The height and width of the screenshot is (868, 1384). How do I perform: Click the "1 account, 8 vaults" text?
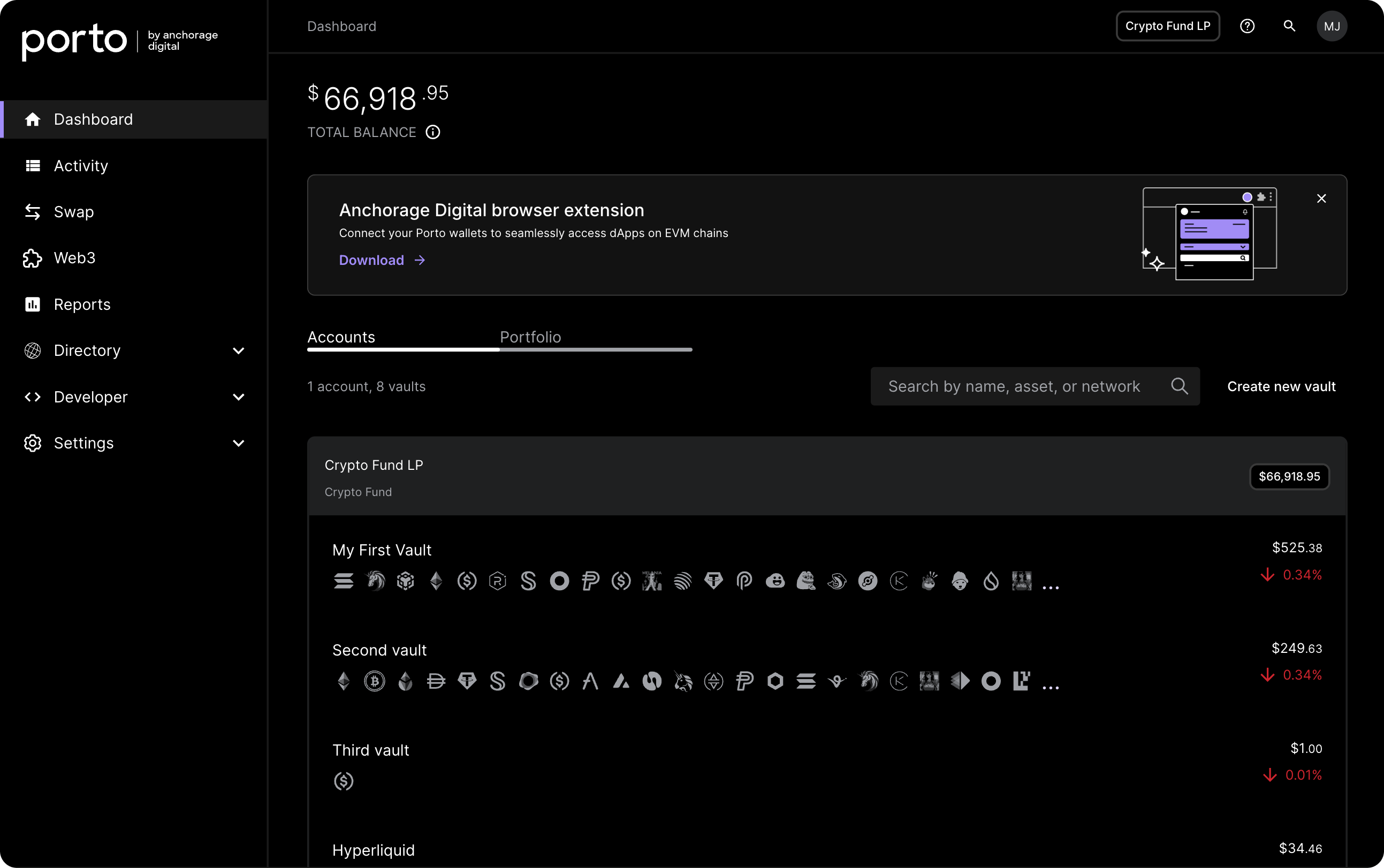coord(366,386)
